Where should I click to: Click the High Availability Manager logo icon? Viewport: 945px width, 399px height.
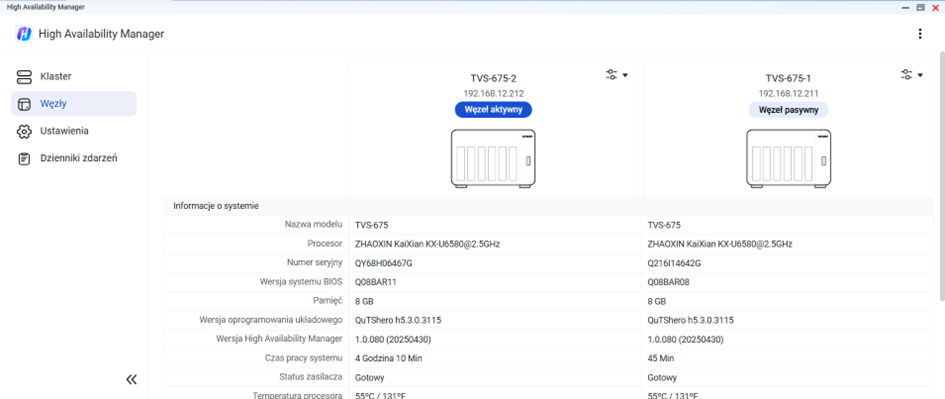[24, 34]
